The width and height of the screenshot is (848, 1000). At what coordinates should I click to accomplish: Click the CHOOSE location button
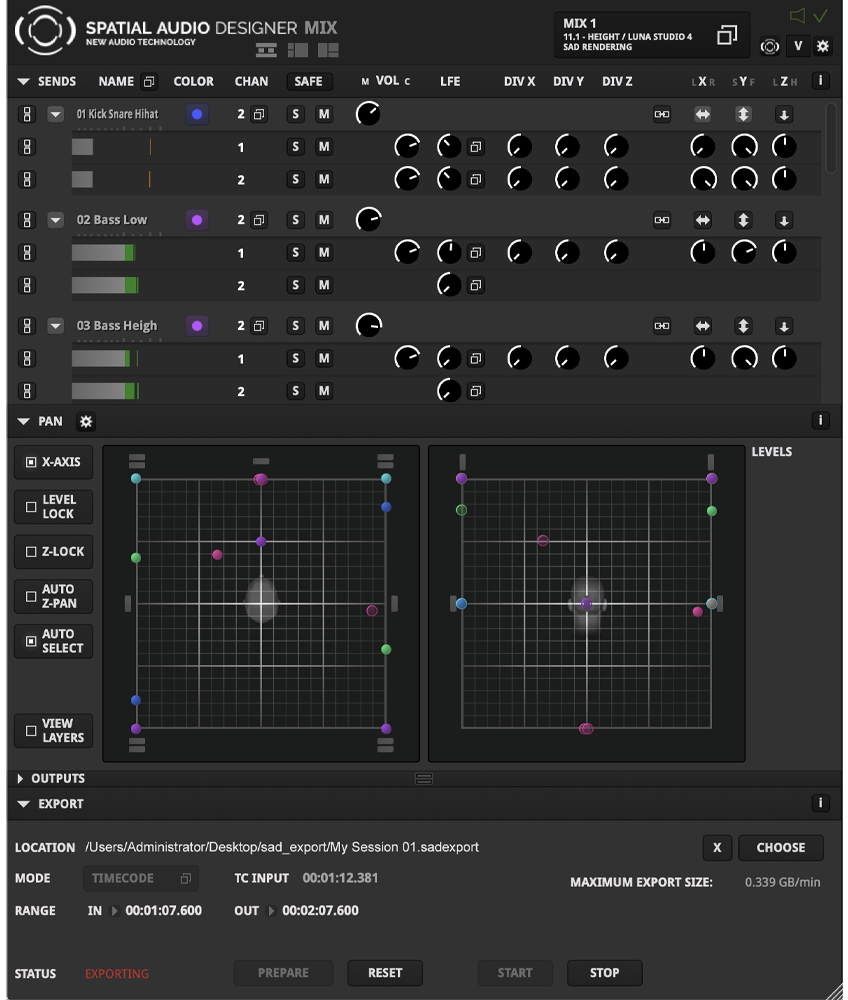780,848
